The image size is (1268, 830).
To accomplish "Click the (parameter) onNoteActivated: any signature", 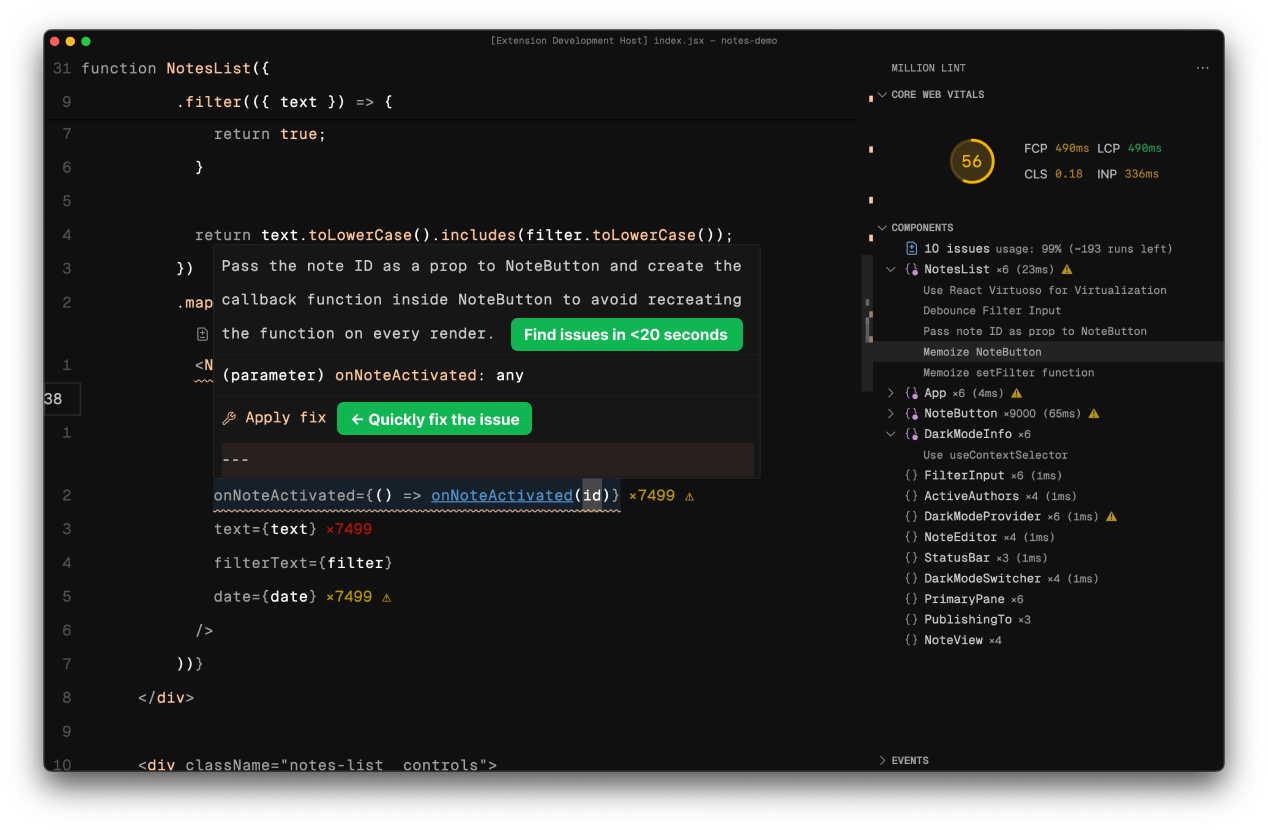I will click(373, 375).
